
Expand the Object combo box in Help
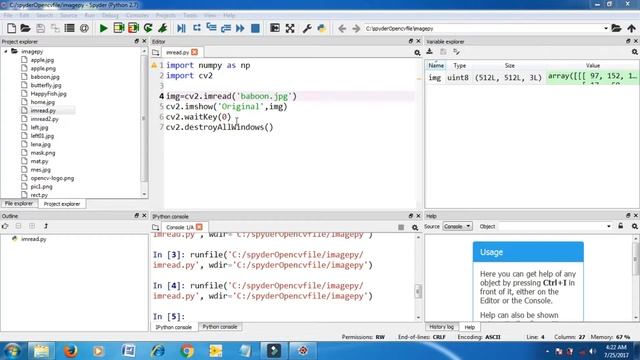[x=609, y=226]
